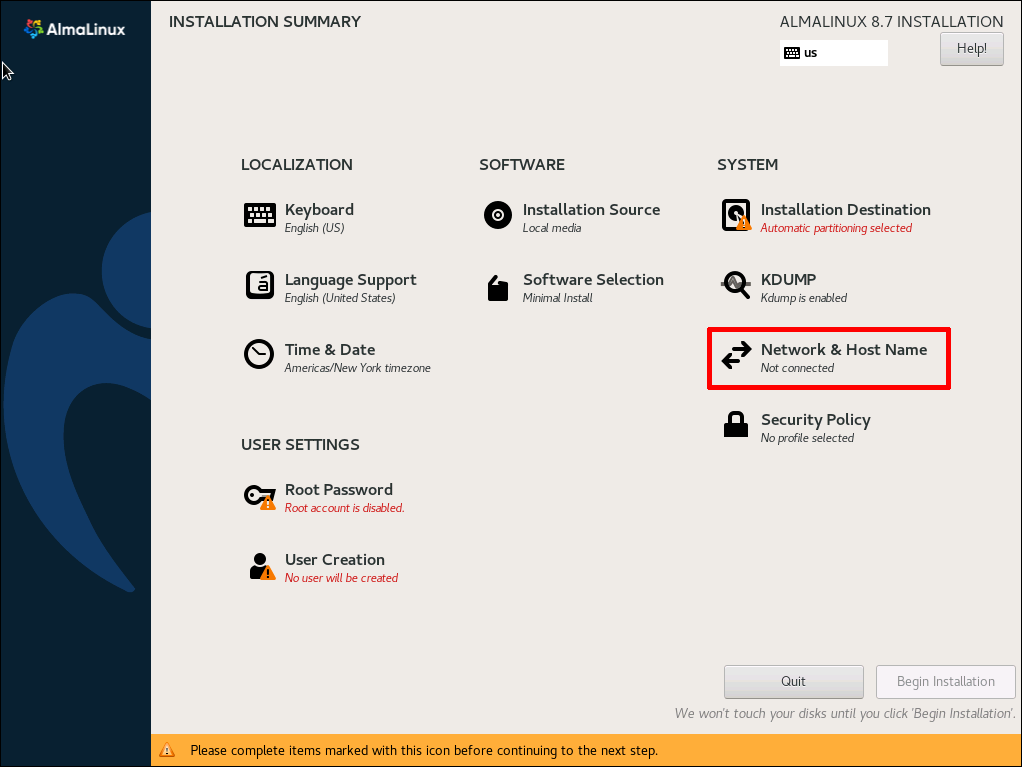Click the Begin Installation button
Screen dimensions: 1022x767
[x=946, y=682]
